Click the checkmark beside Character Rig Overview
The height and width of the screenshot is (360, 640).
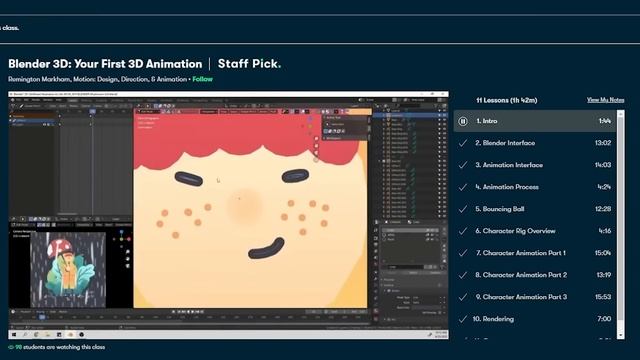pyautogui.click(x=463, y=231)
